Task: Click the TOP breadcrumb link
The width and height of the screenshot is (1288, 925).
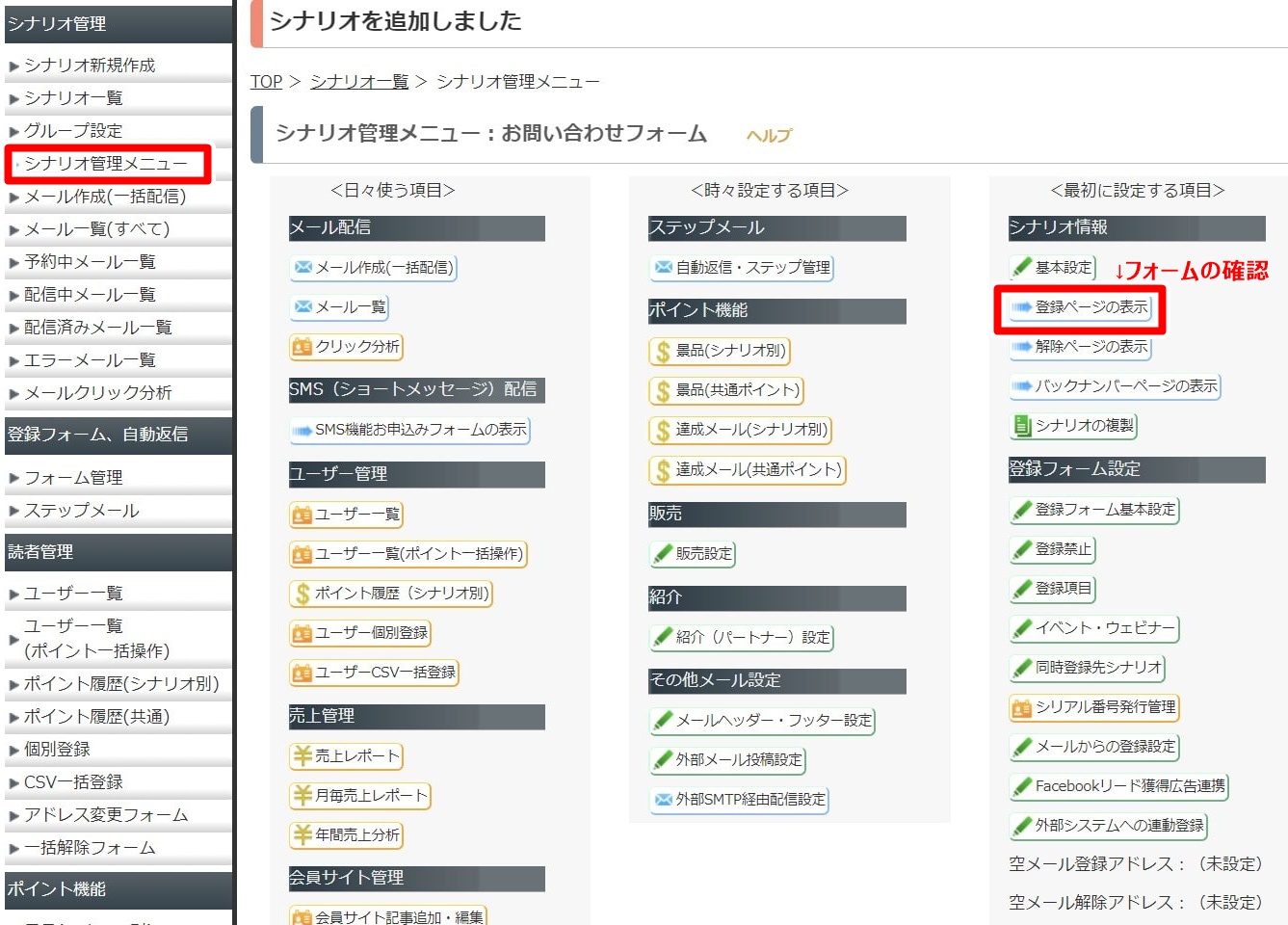Action: tap(267, 81)
